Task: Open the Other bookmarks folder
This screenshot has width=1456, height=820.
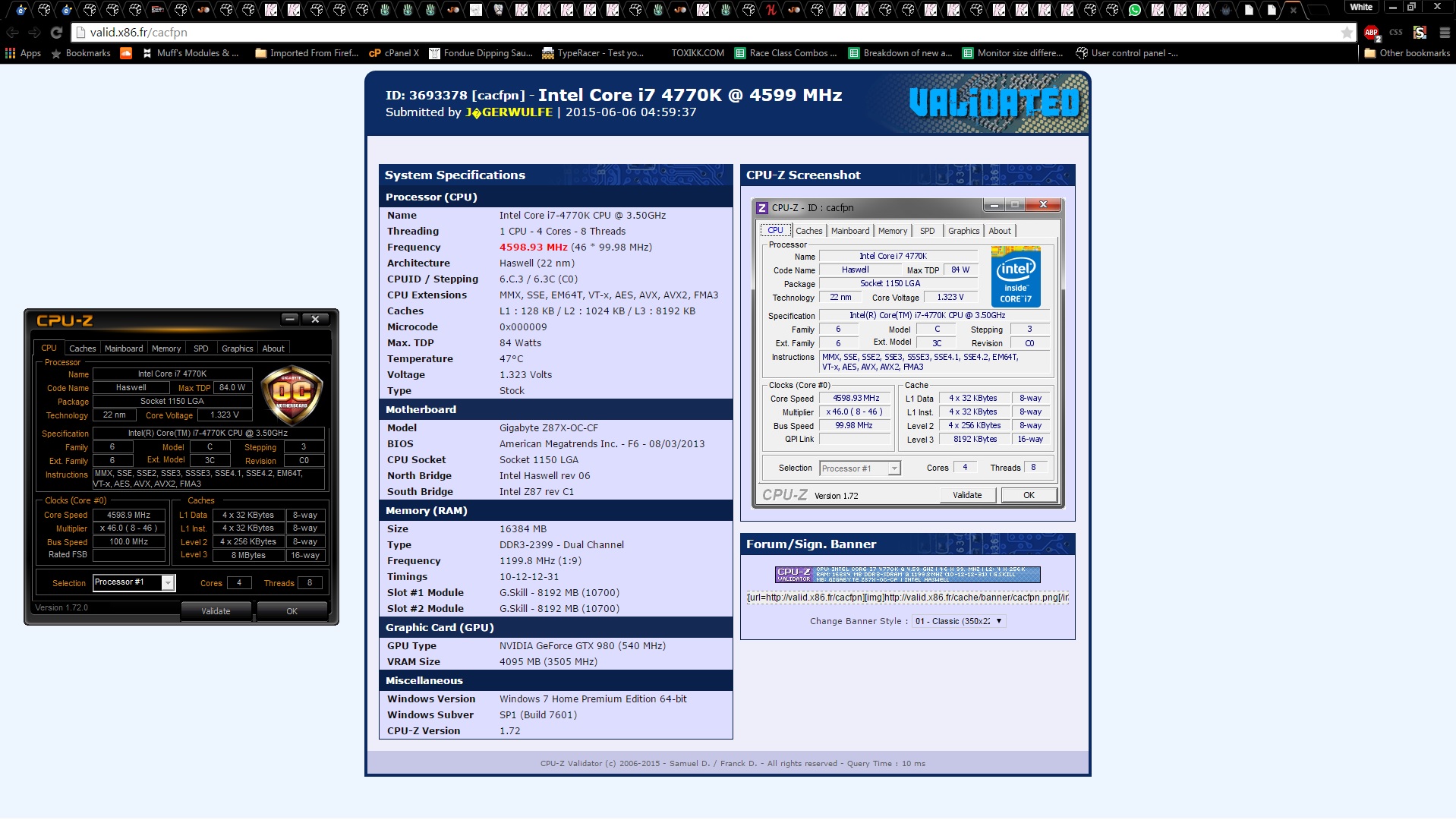Action: pos(1407,53)
